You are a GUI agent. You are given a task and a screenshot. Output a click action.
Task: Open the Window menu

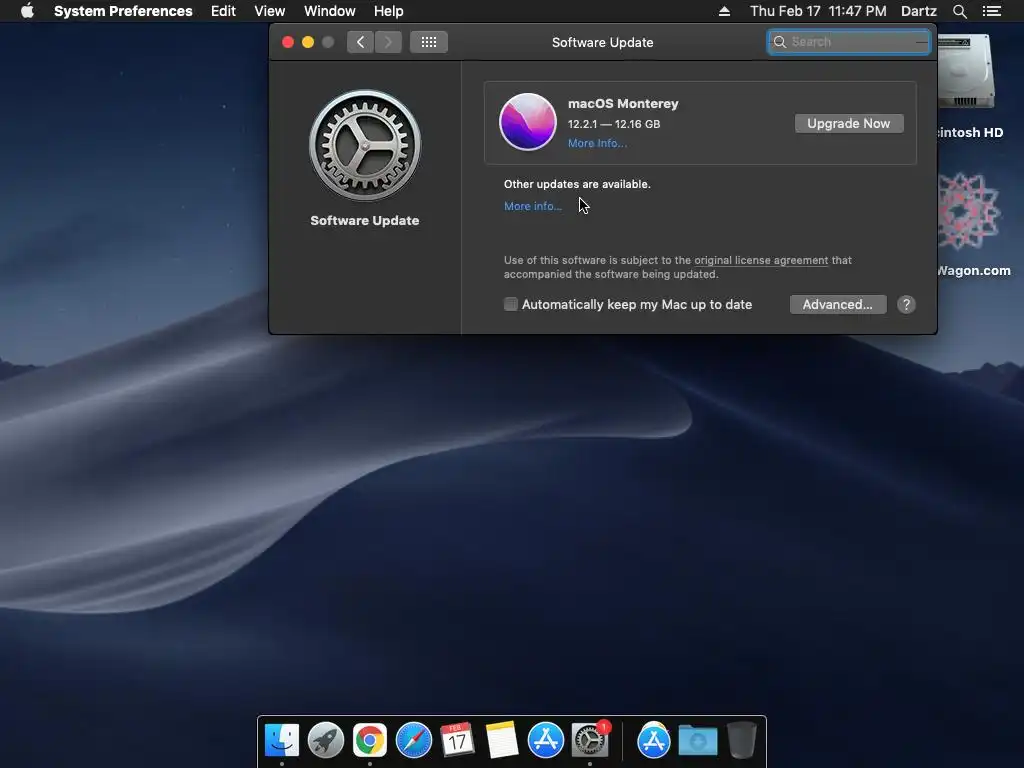point(329,11)
